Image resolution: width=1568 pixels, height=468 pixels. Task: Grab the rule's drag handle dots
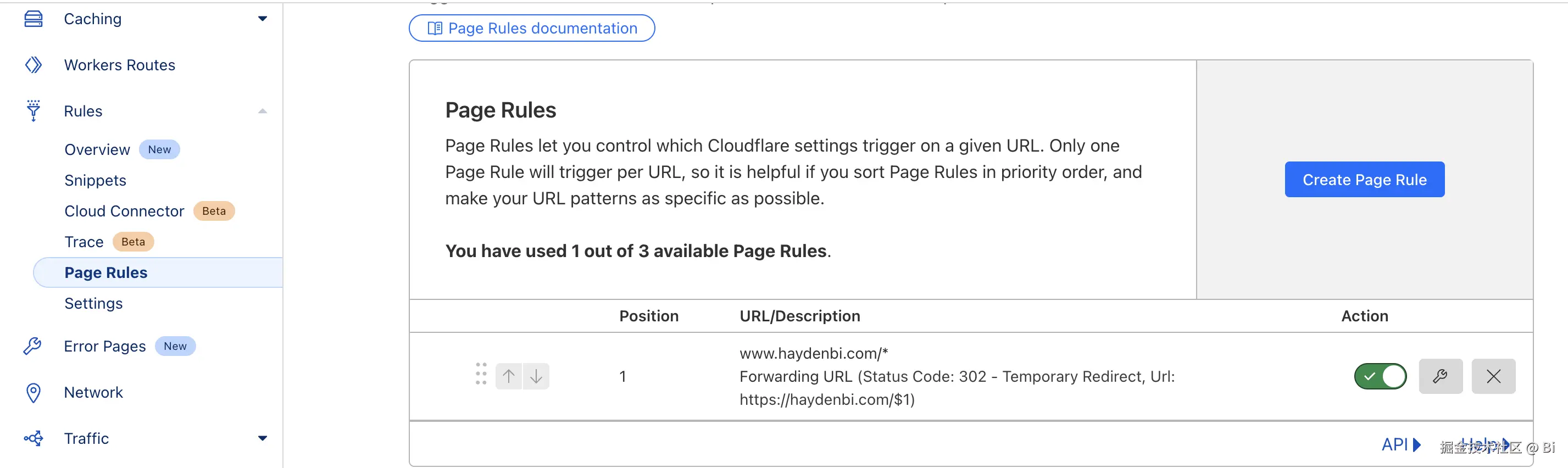coord(481,374)
